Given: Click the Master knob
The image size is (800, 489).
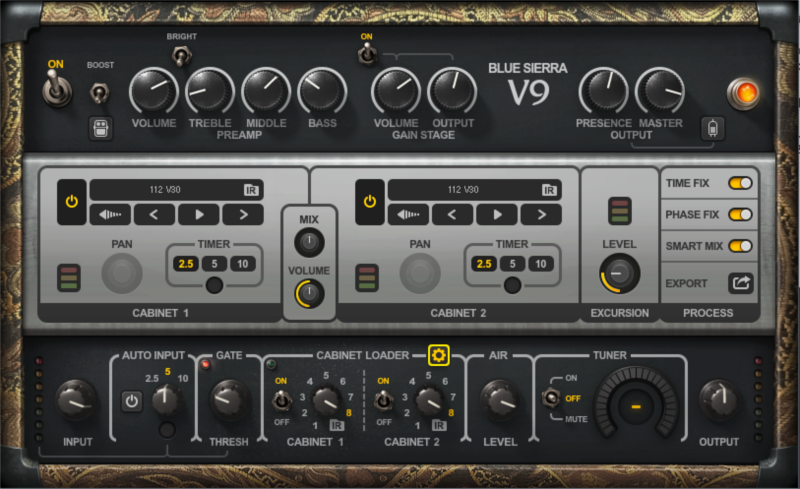Looking at the screenshot, I should pyautogui.click(x=660, y=92).
